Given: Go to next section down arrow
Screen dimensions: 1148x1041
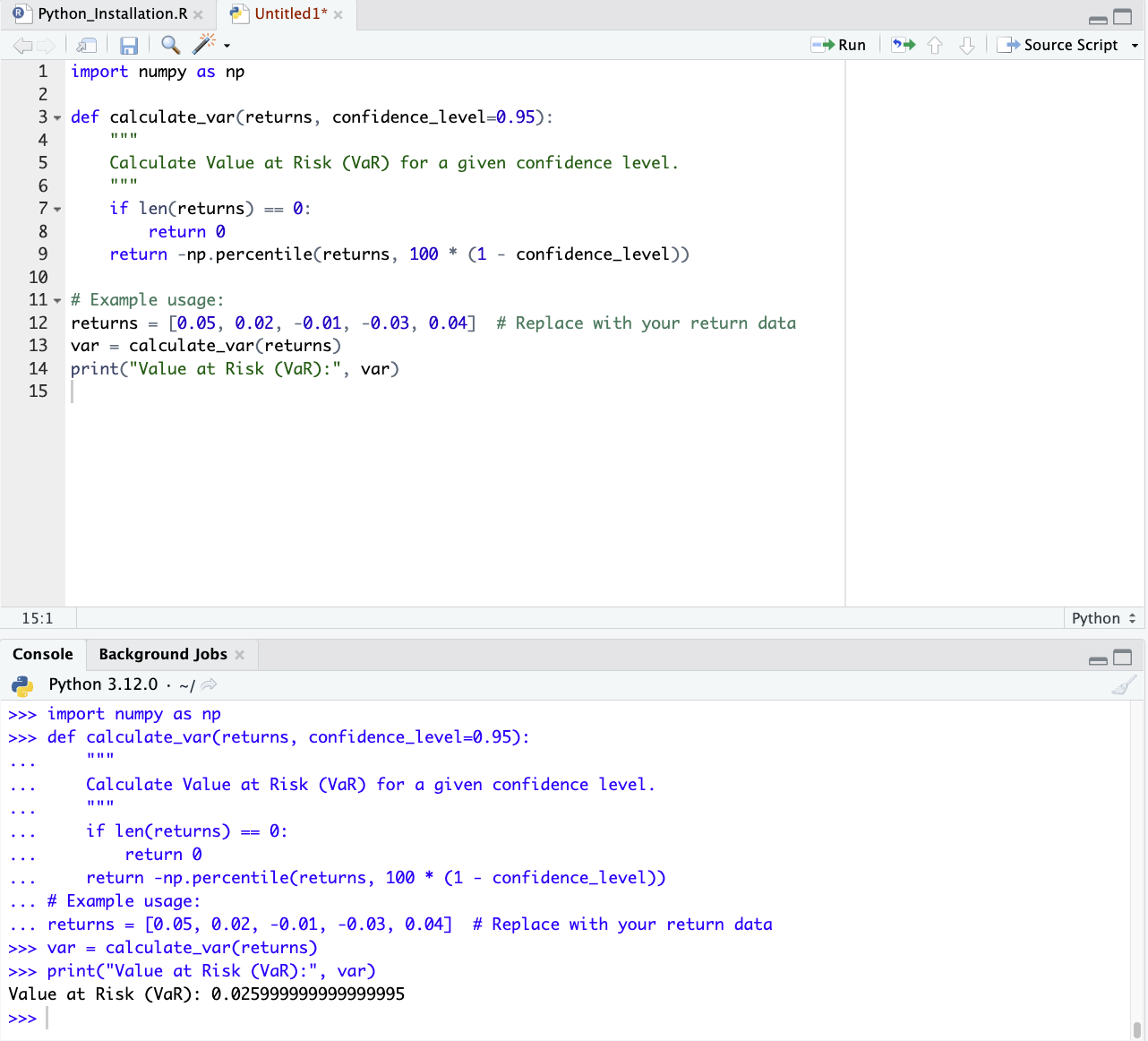Looking at the screenshot, I should [966, 46].
